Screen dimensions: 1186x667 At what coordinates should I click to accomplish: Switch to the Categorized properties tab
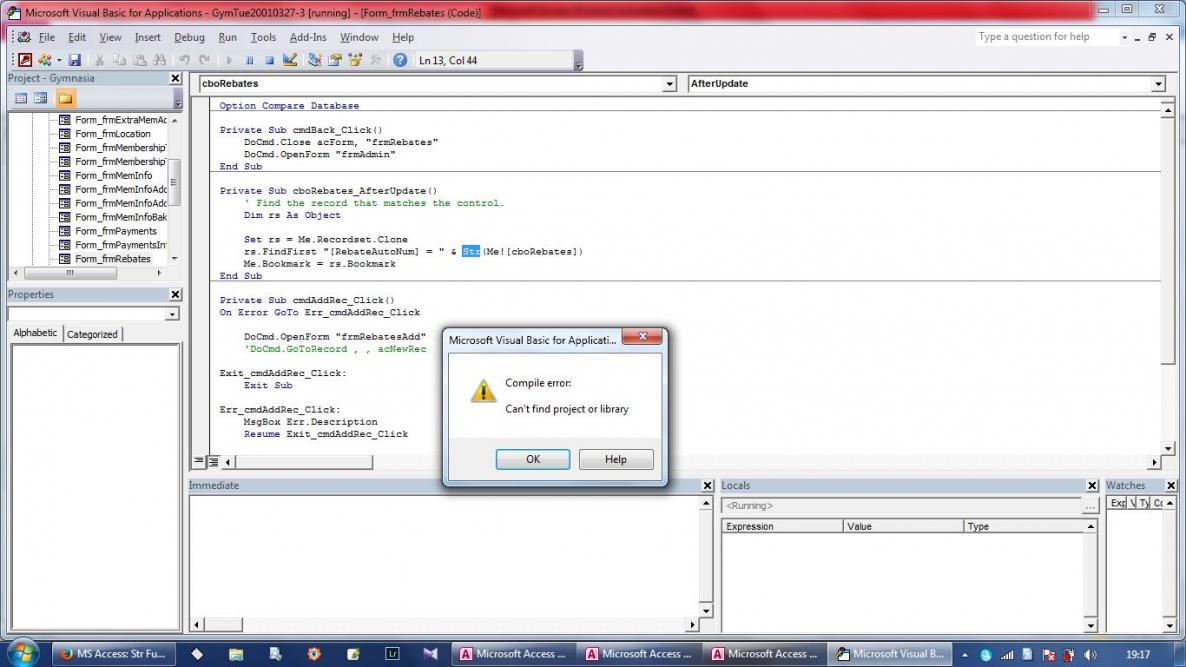click(x=92, y=334)
